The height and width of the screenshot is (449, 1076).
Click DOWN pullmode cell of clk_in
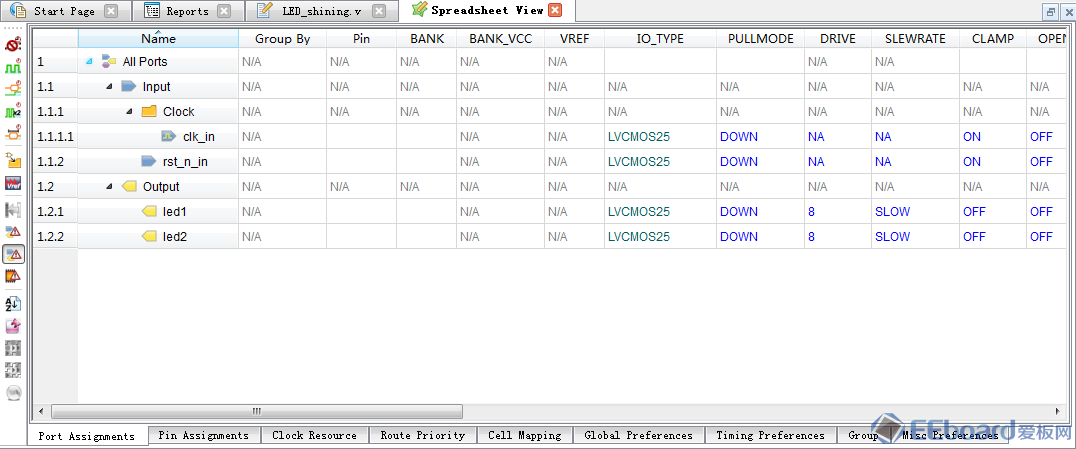tap(760, 137)
